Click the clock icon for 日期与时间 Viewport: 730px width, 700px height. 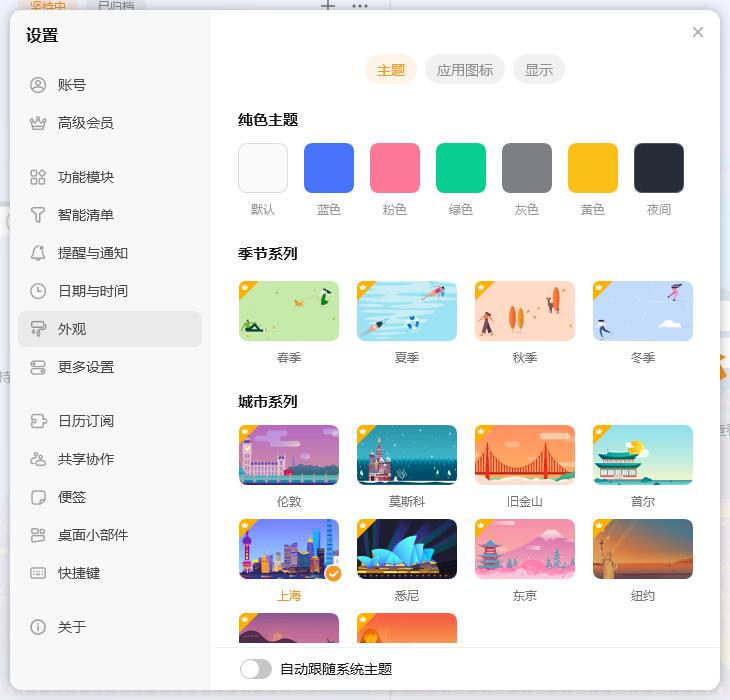(x=38, y=291)
